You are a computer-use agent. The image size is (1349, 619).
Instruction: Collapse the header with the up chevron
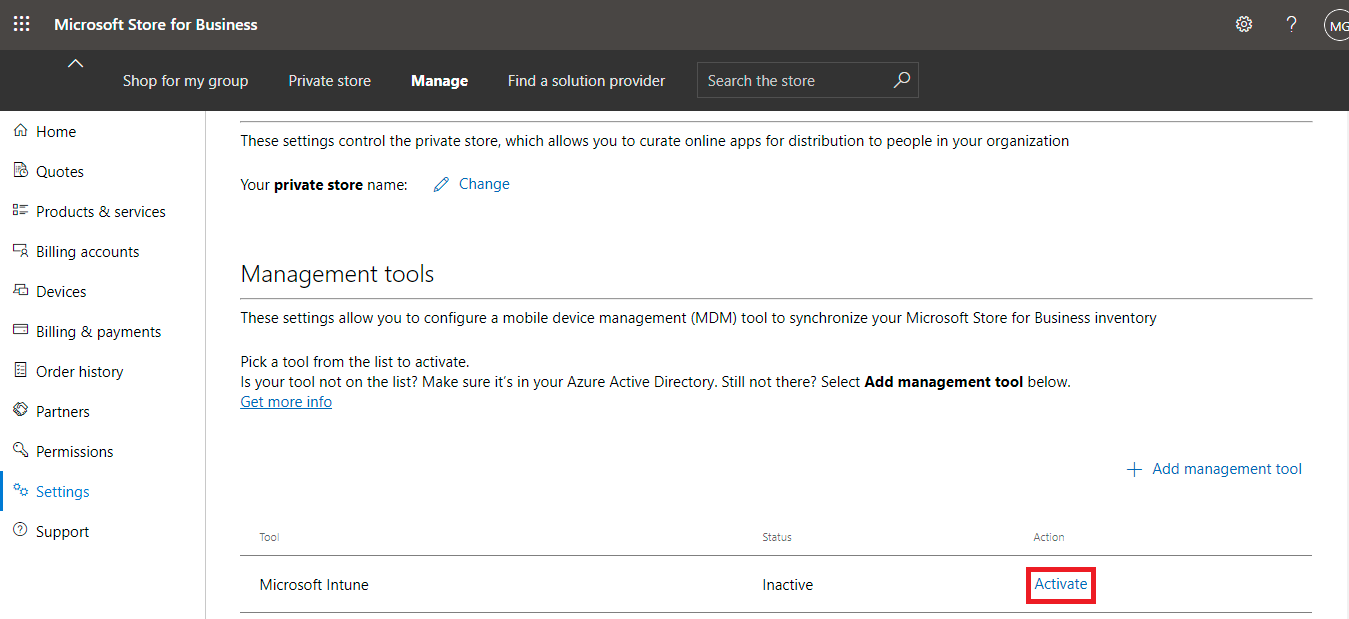click(75, 64)
